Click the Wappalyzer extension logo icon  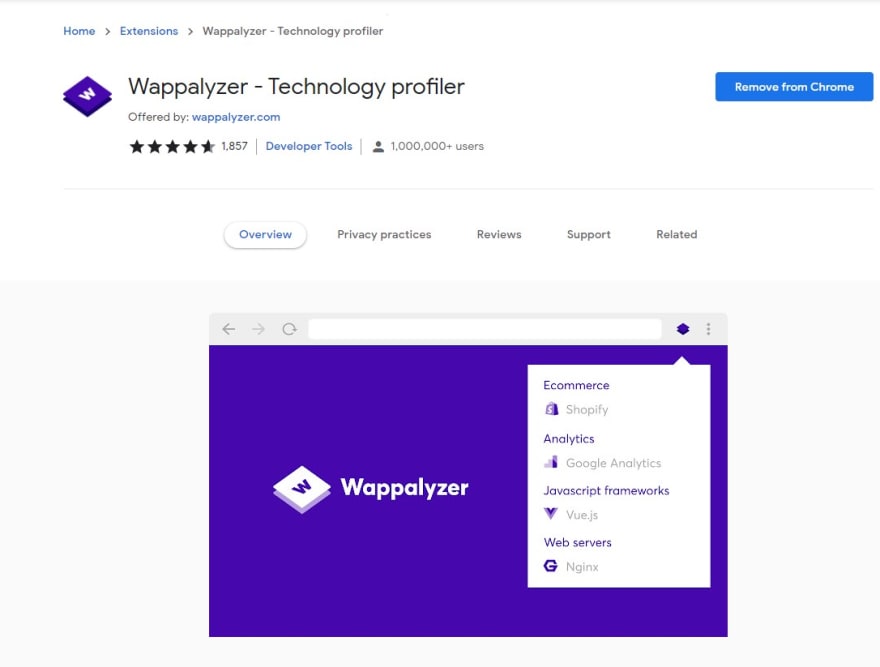tap(87, 96)
